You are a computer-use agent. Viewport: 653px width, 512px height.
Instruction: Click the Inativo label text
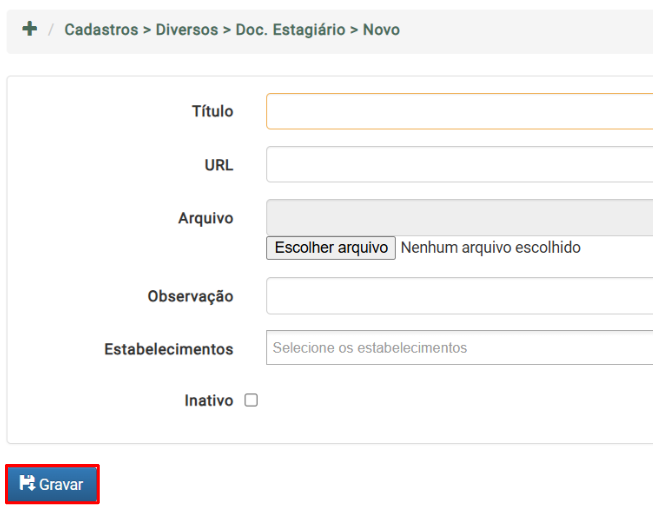209,400
